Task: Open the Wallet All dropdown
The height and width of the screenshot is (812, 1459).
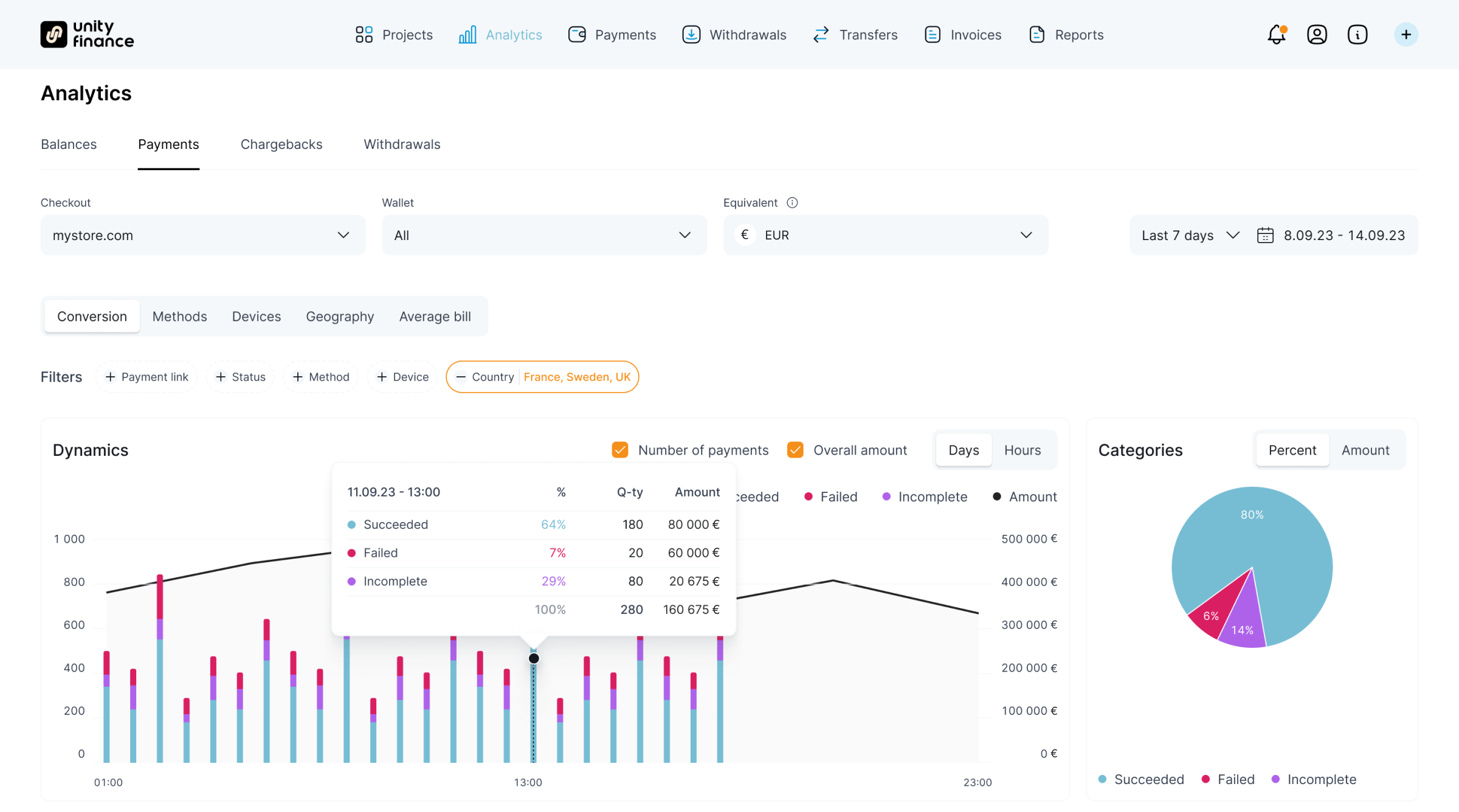Action: (x=543, y=235)
